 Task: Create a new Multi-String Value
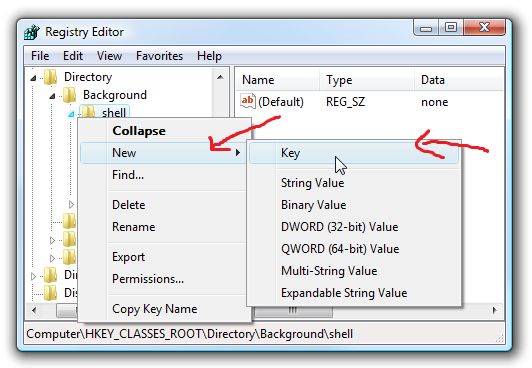point(354,271)
